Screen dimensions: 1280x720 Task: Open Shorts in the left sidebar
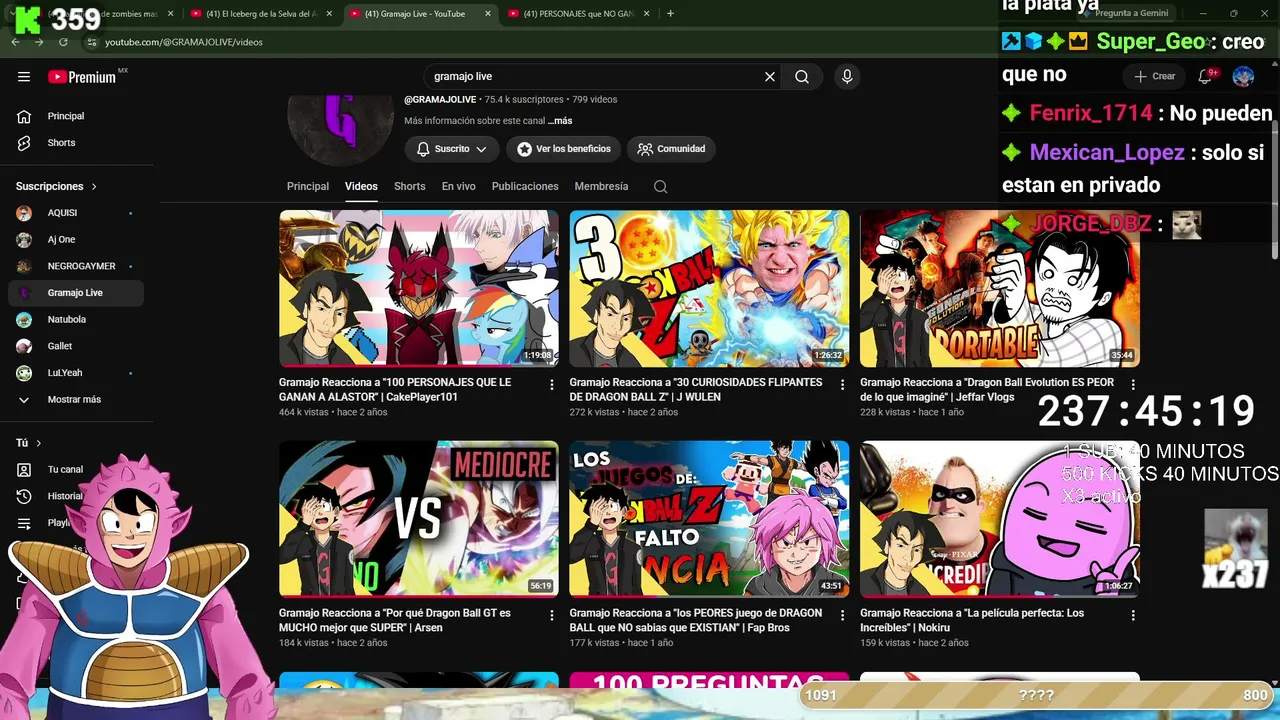[76, 143]
